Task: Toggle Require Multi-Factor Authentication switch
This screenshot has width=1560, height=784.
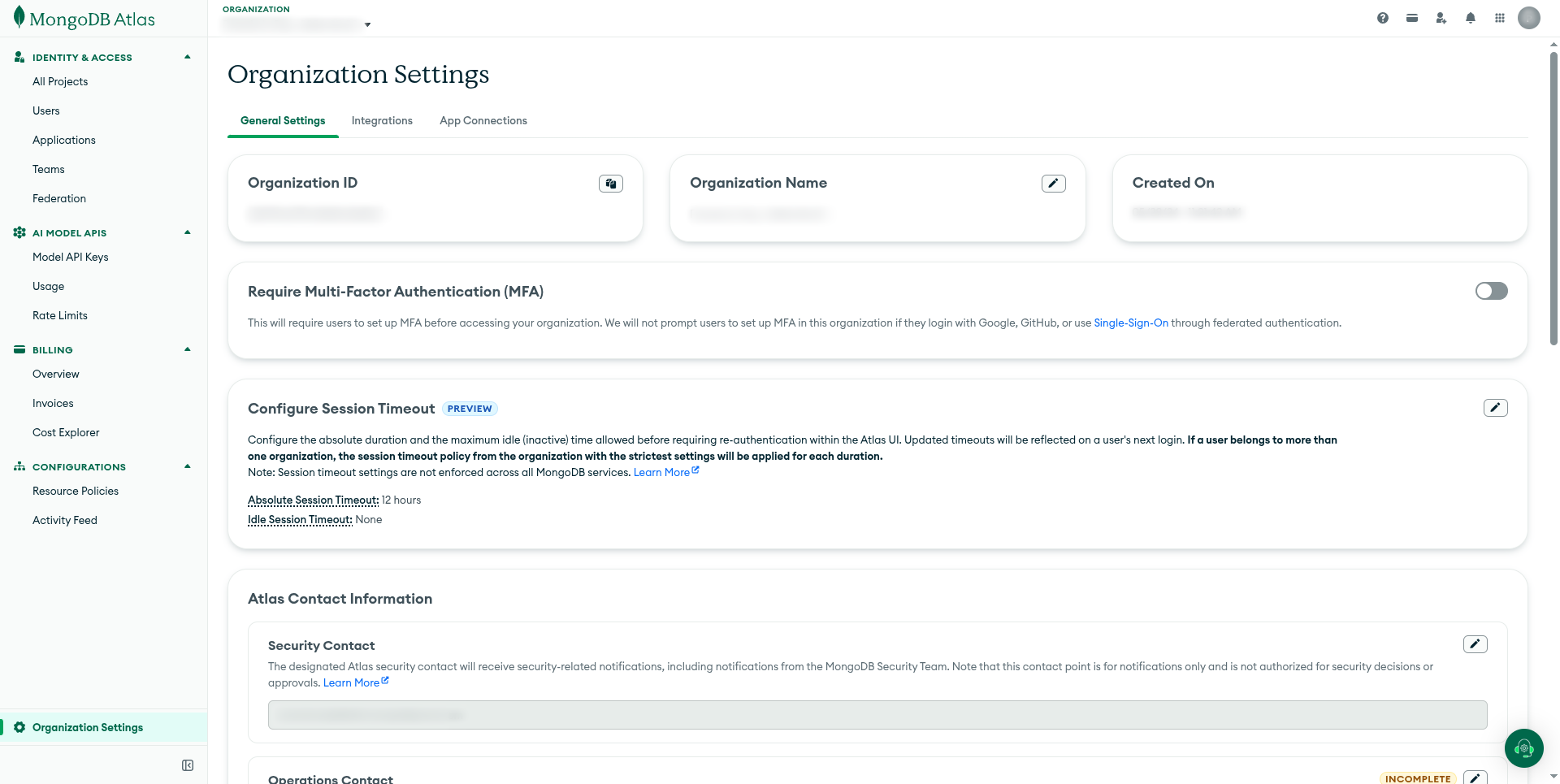Action: pyautogui.click(x=1492, y=291)
